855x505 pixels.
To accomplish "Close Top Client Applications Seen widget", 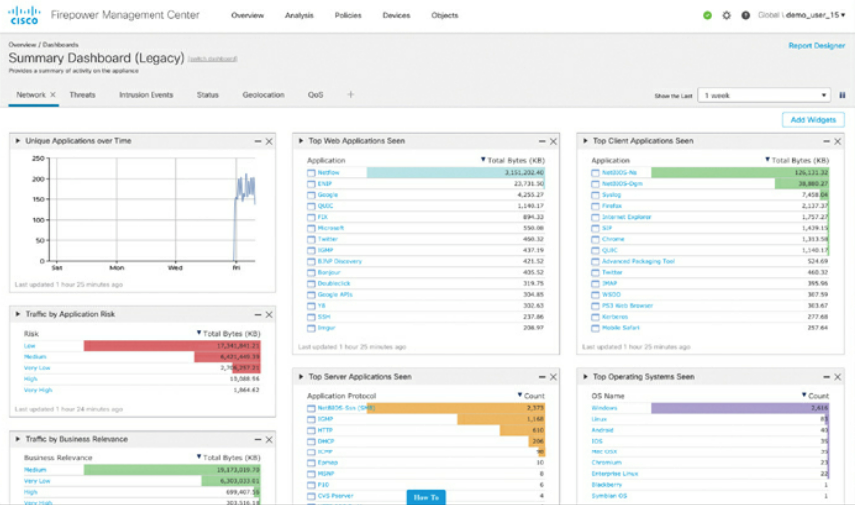I will point(838,141).
